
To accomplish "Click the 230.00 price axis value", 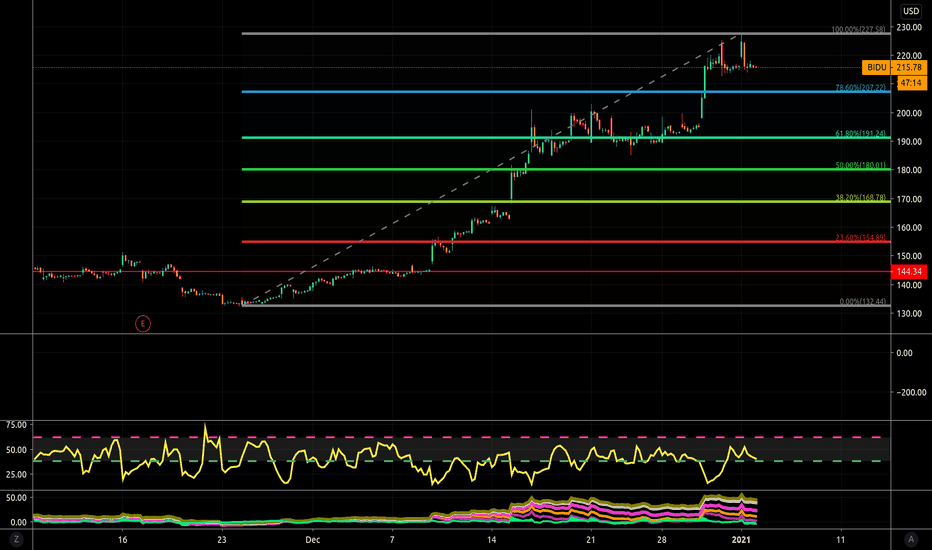I will click(x=909, y=27).
